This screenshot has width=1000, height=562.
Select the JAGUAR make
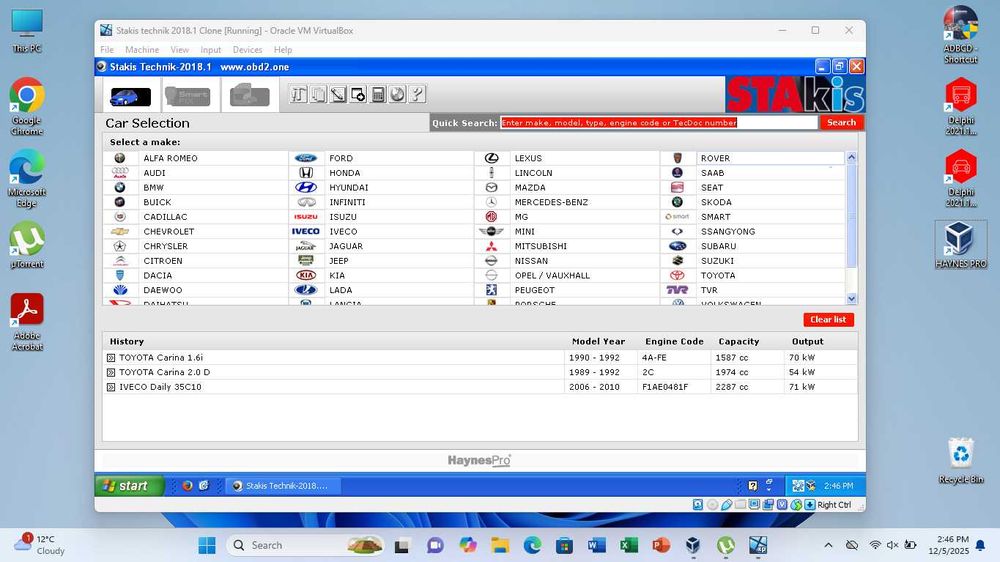(346, 246)
